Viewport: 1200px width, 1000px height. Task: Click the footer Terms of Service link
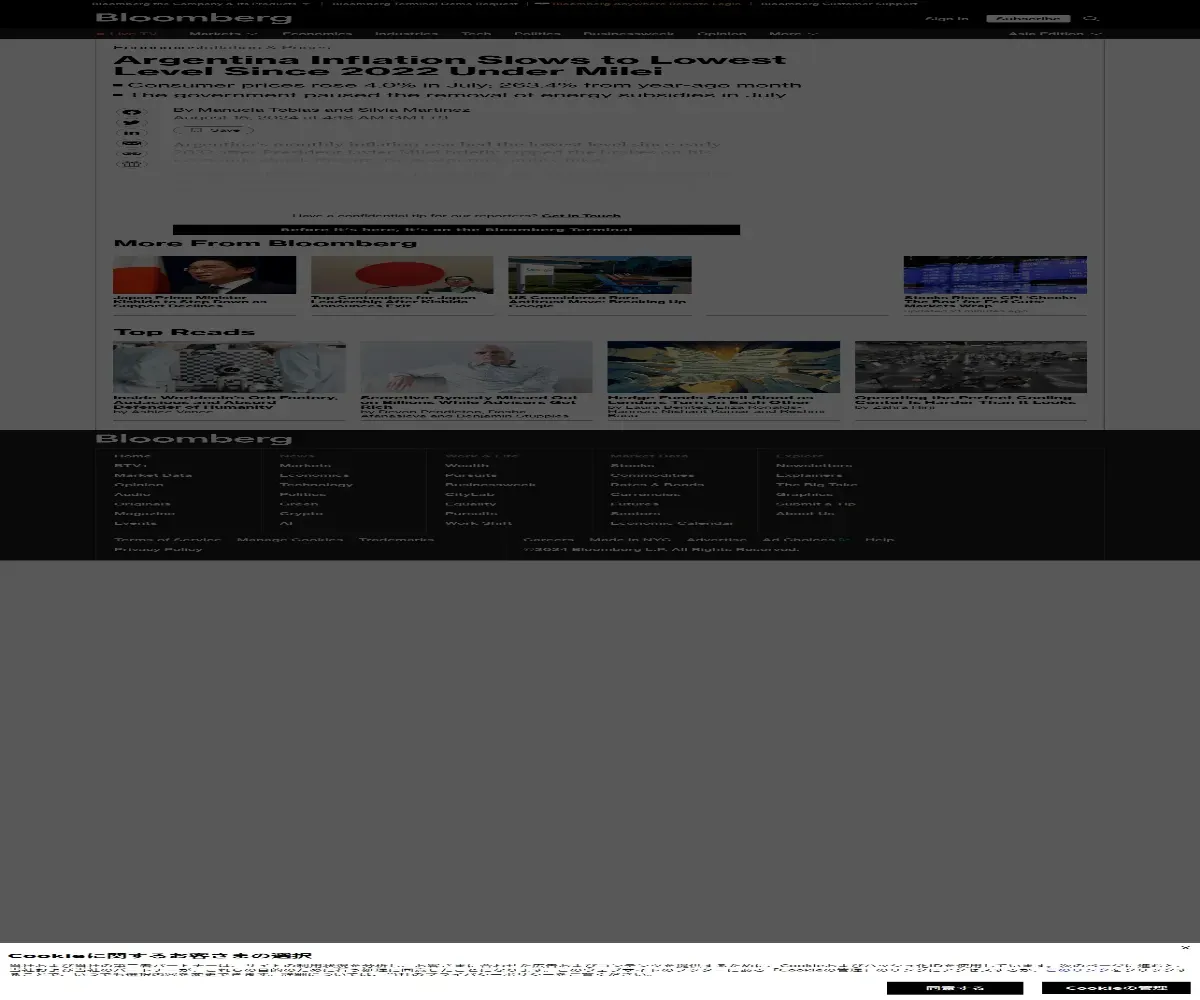[167, 540]
